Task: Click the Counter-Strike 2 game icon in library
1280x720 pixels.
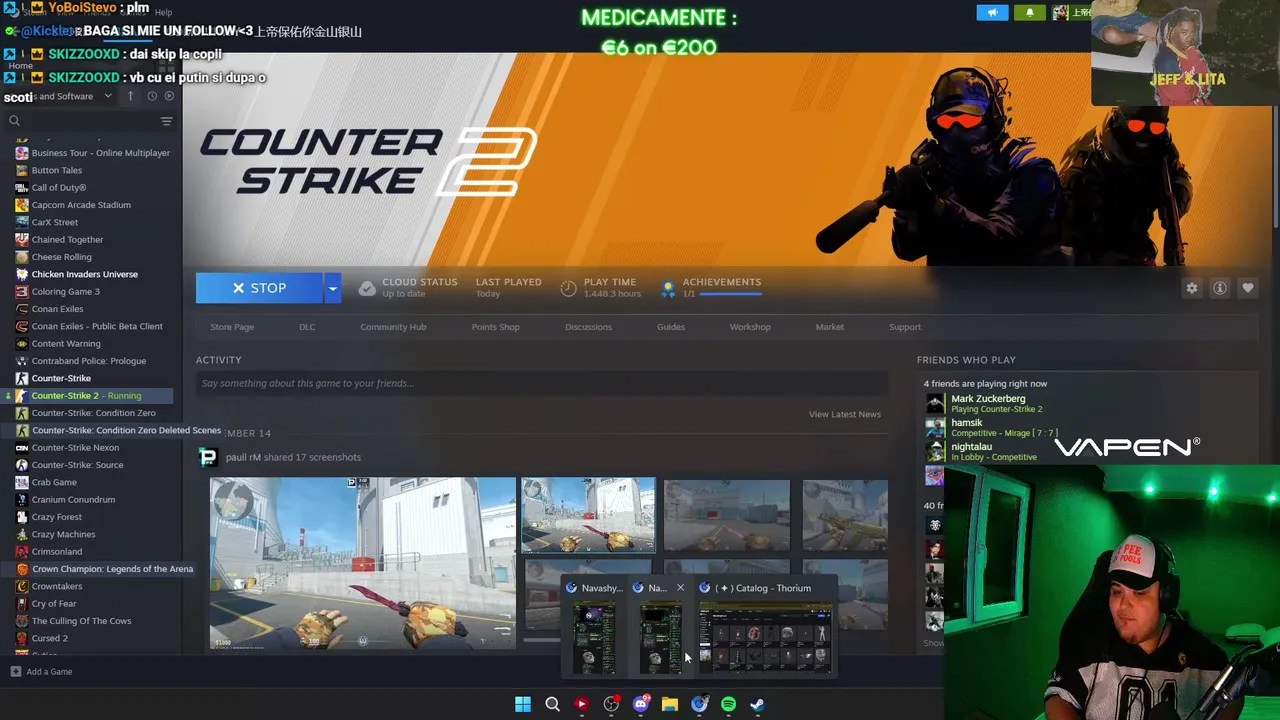Action: (22, 396)
